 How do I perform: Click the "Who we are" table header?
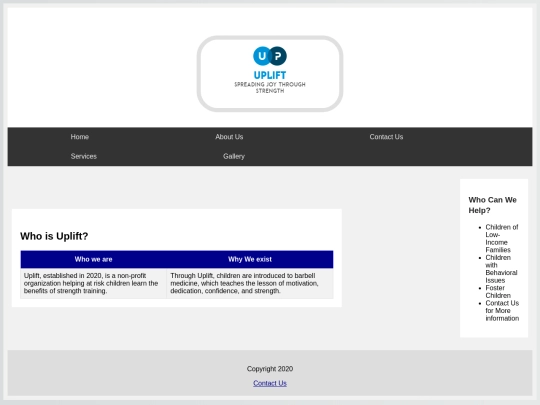tap(93, 259)
